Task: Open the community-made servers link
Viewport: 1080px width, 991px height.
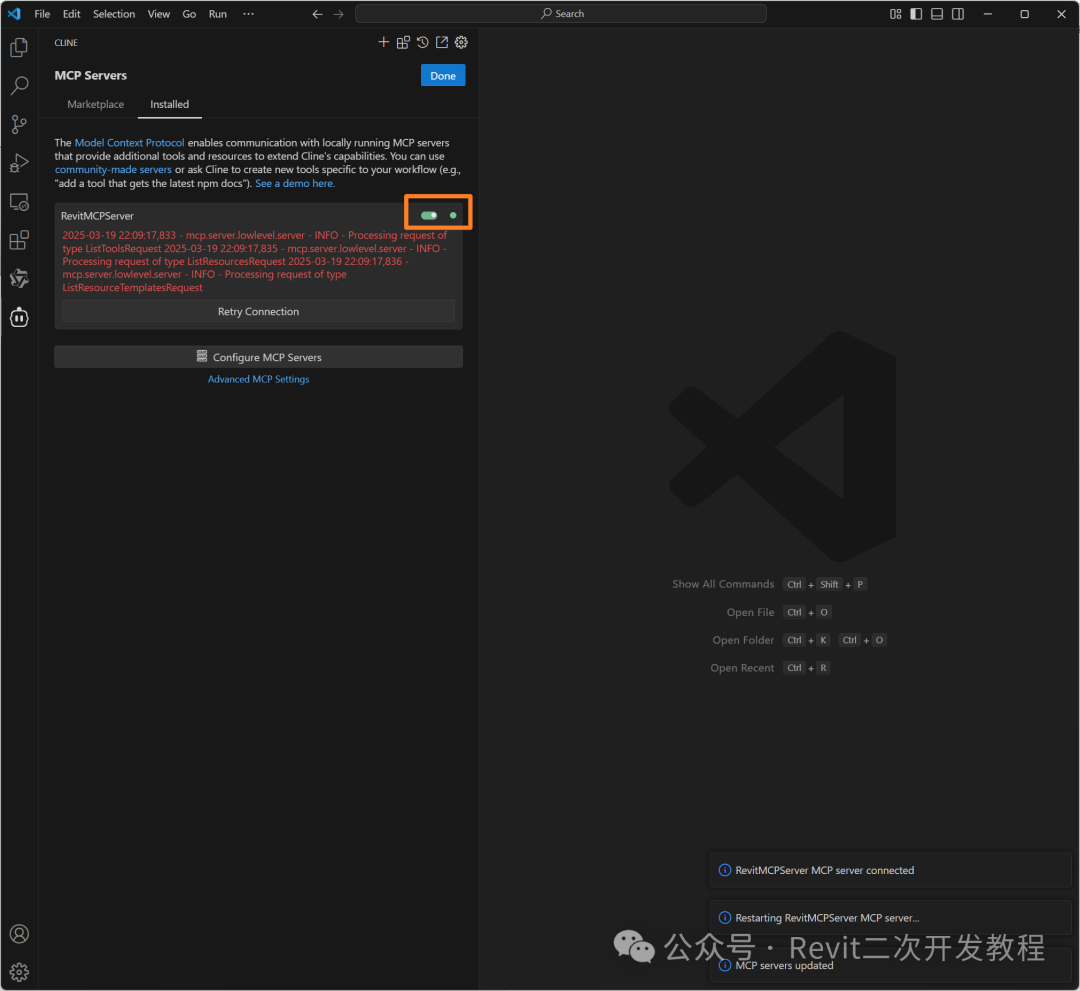Action: coord(113,169)
